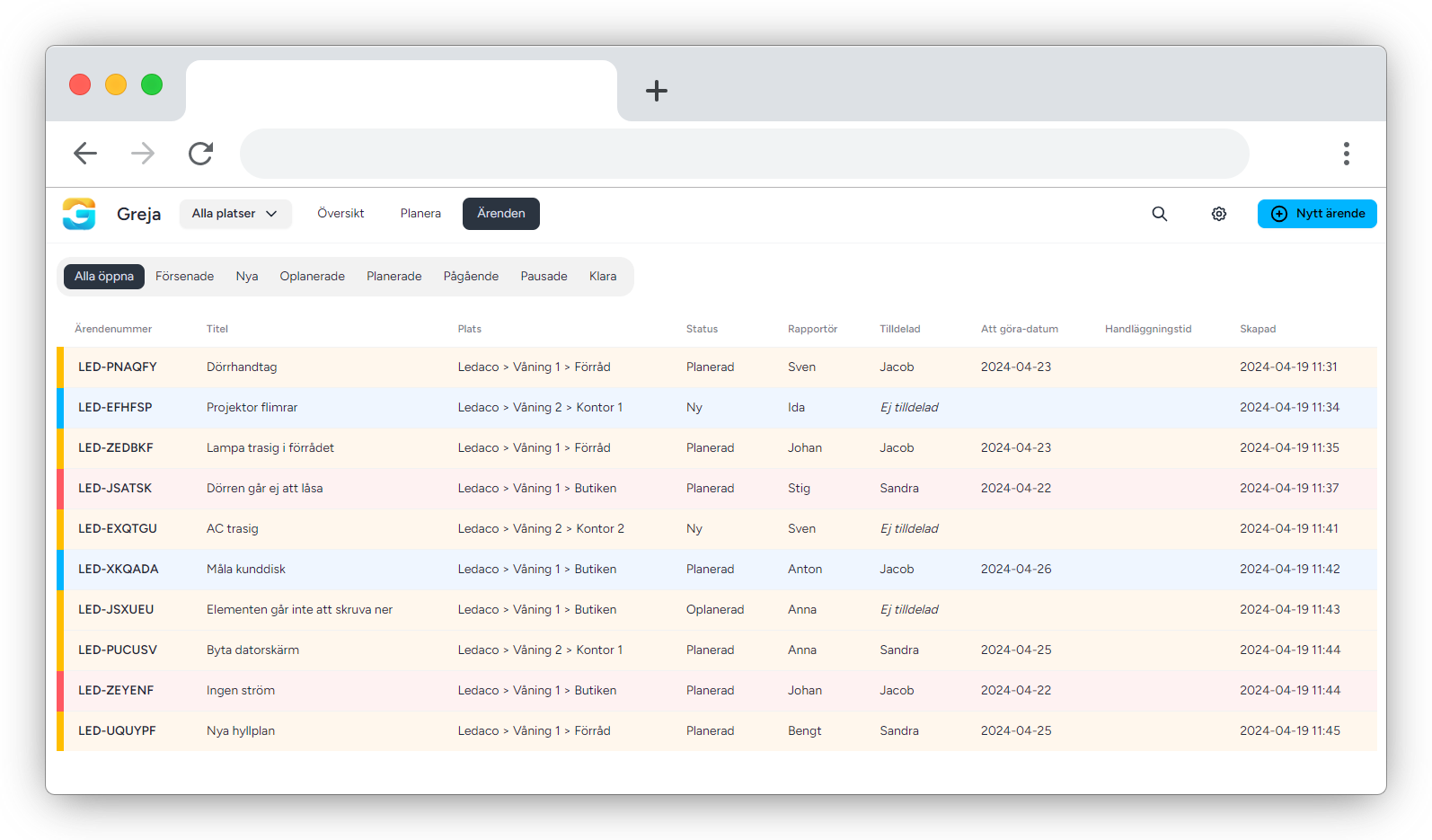Open case LED-ZEDBKF
Viewport: 1432px width, 840px height.
click(116, 447)
